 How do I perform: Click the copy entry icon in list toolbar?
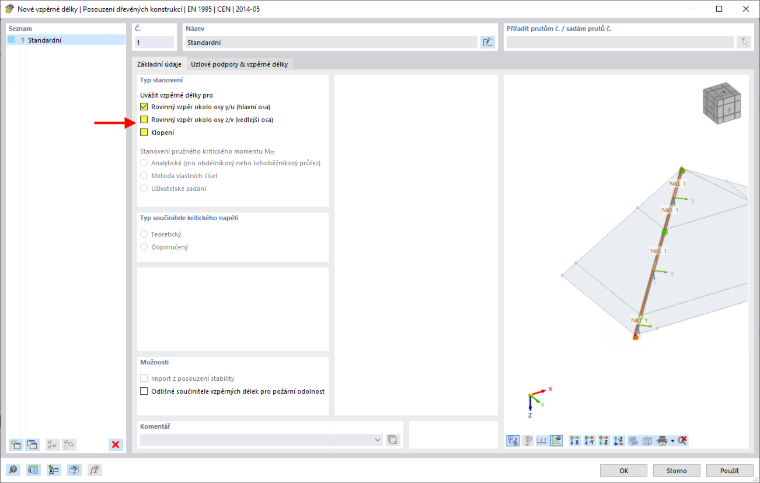click(32, 444)
